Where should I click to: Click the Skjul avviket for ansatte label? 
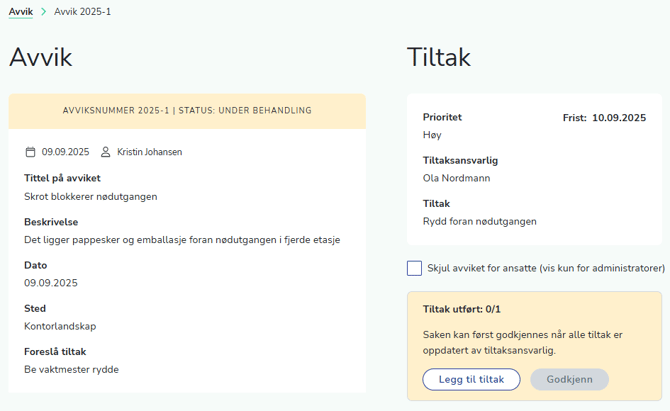[x=546, y=268]
